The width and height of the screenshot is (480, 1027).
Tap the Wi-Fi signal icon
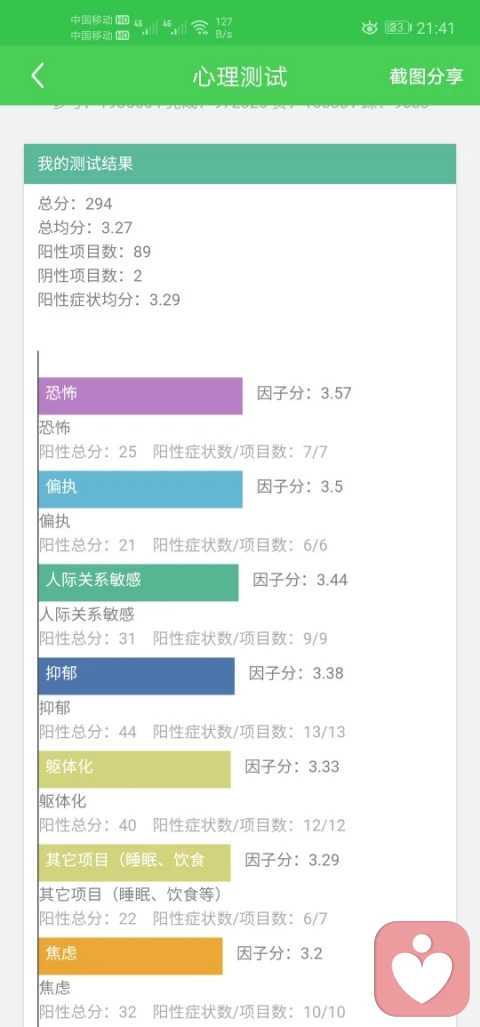(x=199, y=28)
